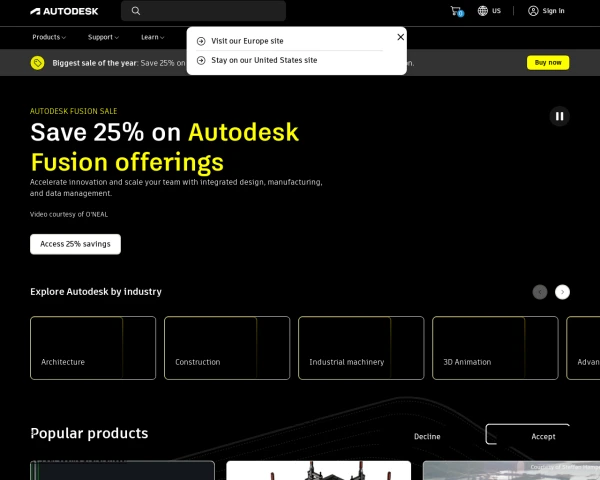600x480 pixels.
Task: Expand the Products menu
Action: click(49, 37)
